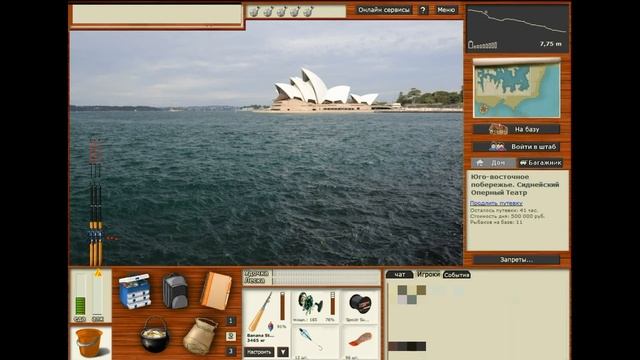This screenshot has width=640, height=360.
Task: Click the Продлить путевку link
Action: point(496,203)
